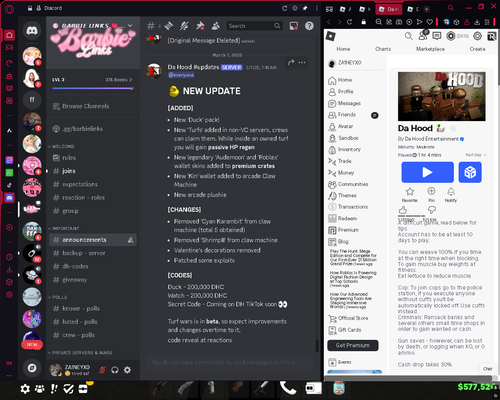
Task: Select Roblox Marketplace tab
Action: (430, 49)
